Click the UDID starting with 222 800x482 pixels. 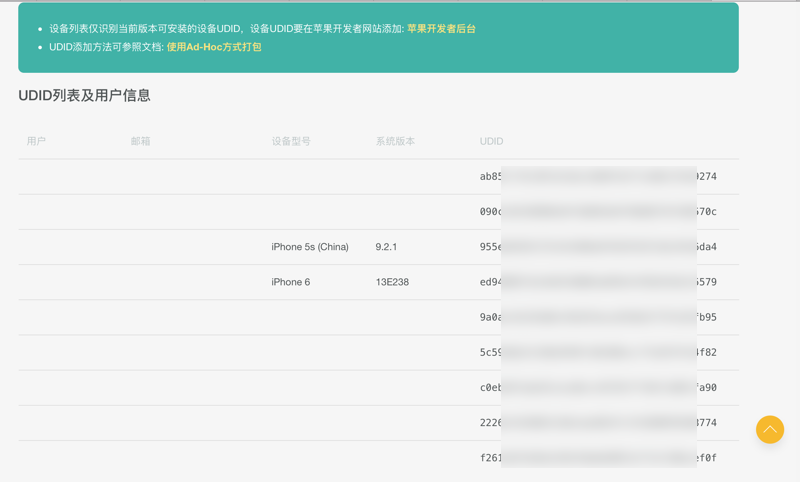pos(598,423)
